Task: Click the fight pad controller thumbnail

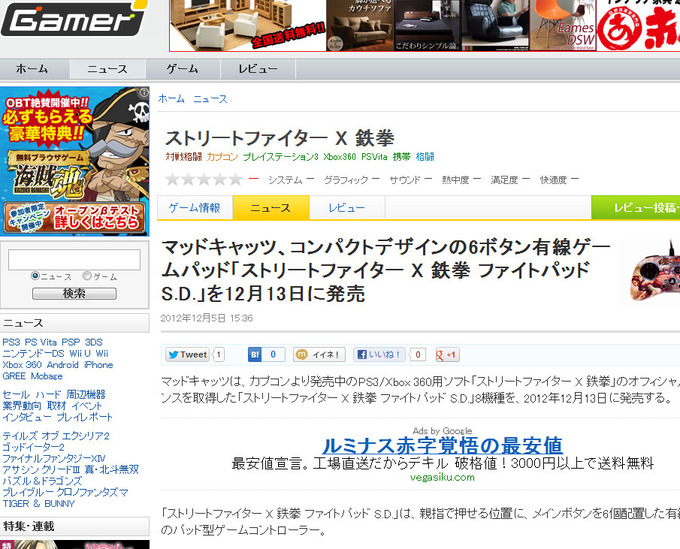Action: point(654,271)
